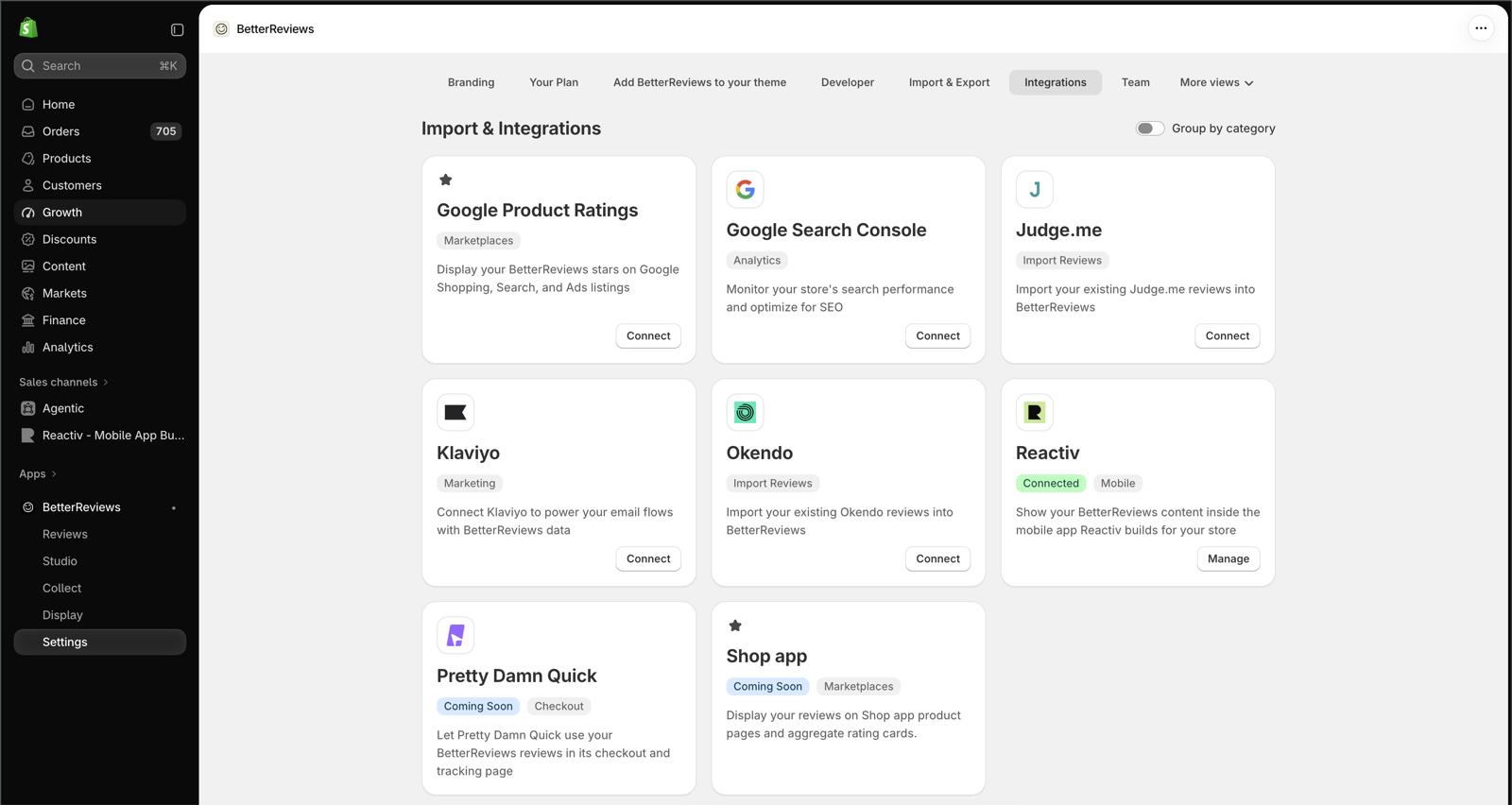Open the Agentic sales channel
1512x805 pixels.
pos(100,408)
